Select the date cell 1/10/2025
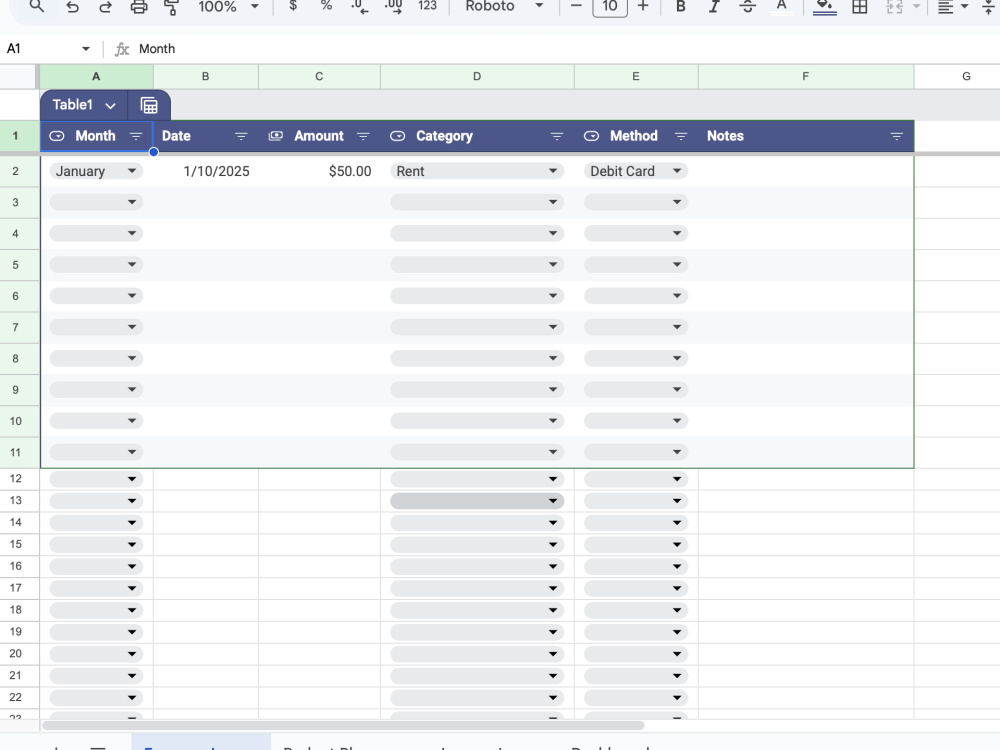 coord(206,171)
